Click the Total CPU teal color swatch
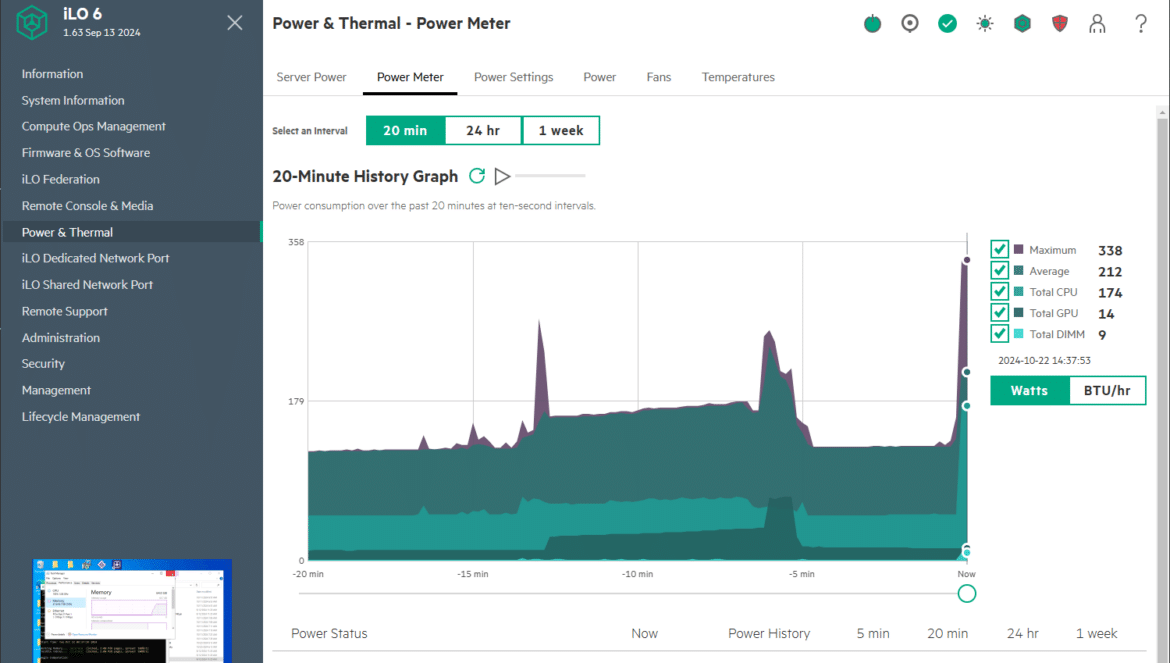 (x=1019, y=292)
